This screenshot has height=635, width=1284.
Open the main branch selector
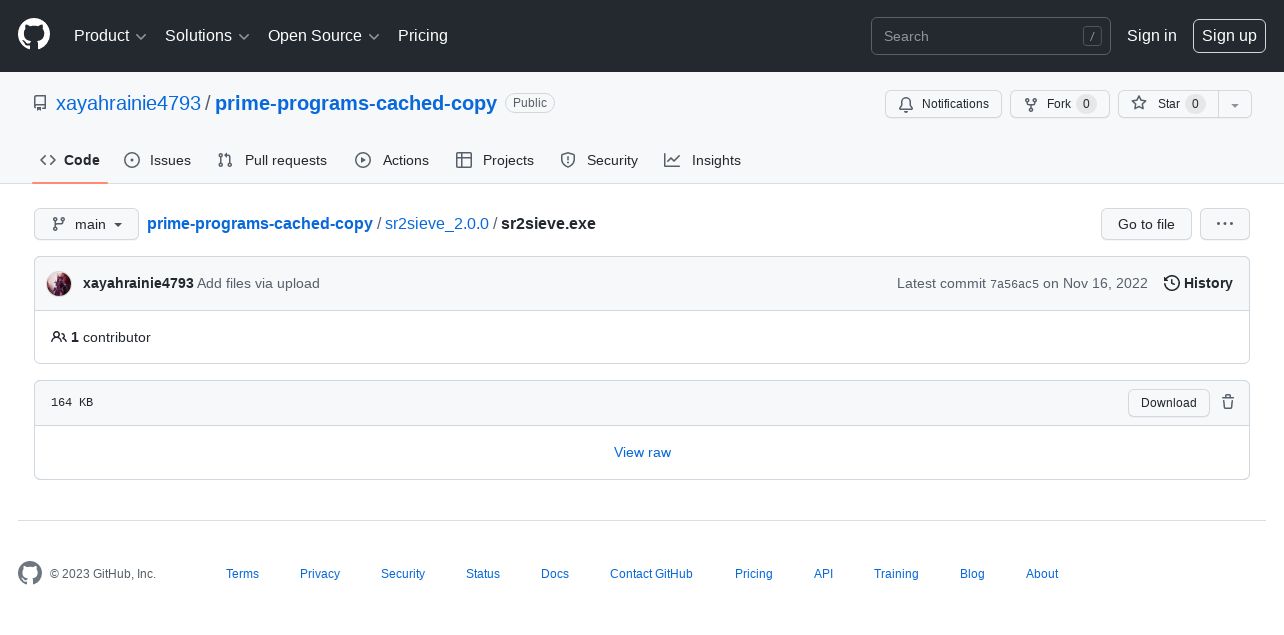coord(86,224)
